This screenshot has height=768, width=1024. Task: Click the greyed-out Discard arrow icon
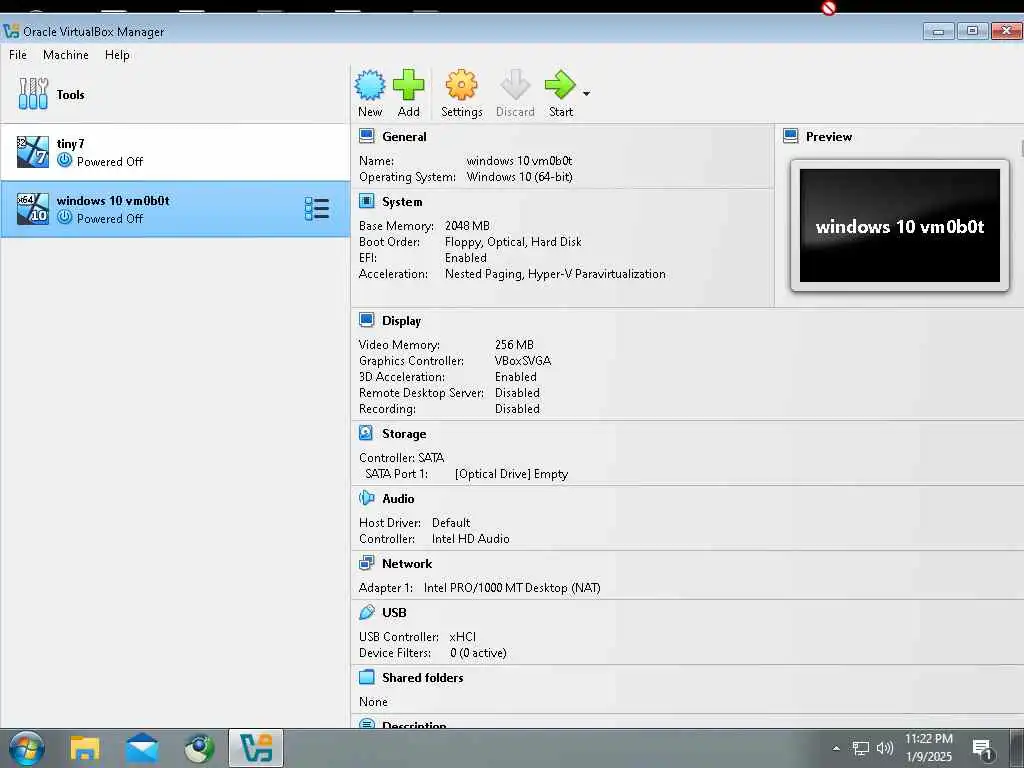(x=515, y=85)
